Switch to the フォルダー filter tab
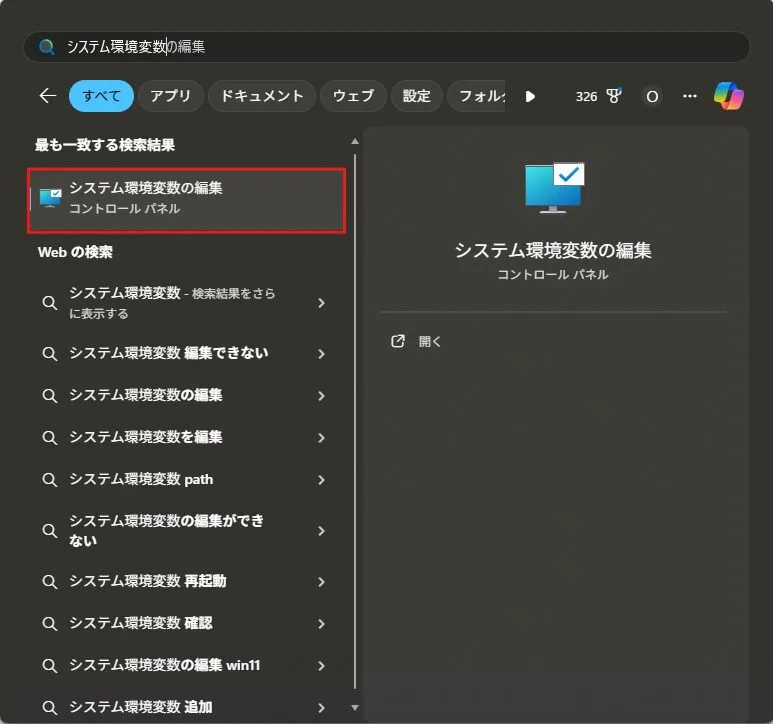The height and width of the screenshot is (724, 773). point(476,96)
